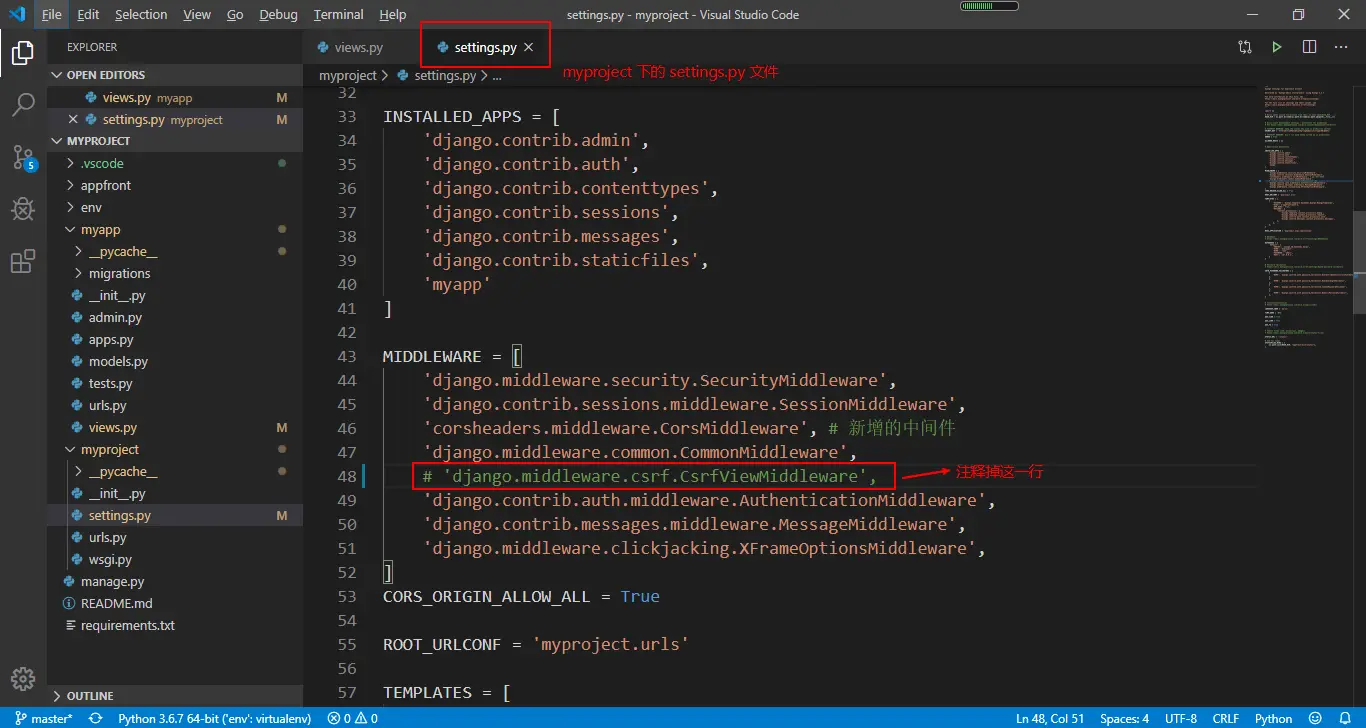The image size is (1366, 728).
Task: Click settings.py in the editor breadcrumb
Action: click(x=444, y=75)
